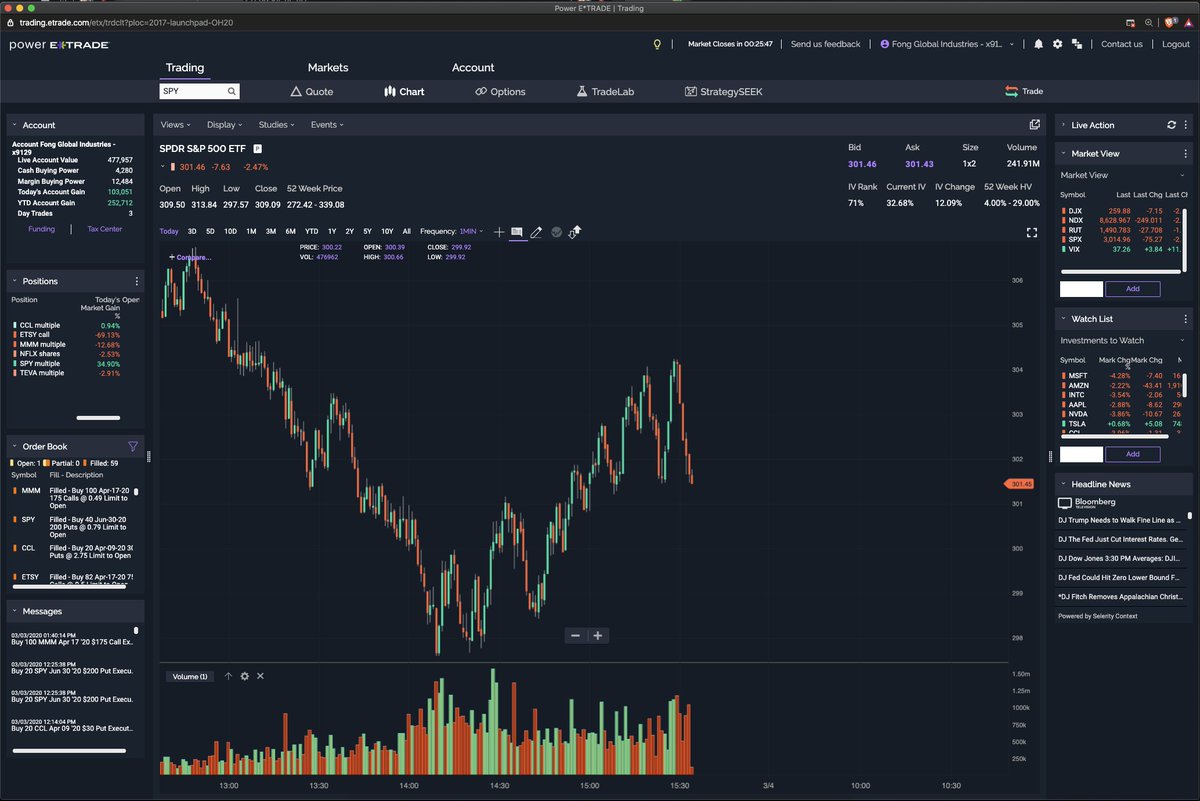The image size is (1200, 801).
Task: Click the up-down arrows icon in chart toolbar
Action: tap(575, 232)
